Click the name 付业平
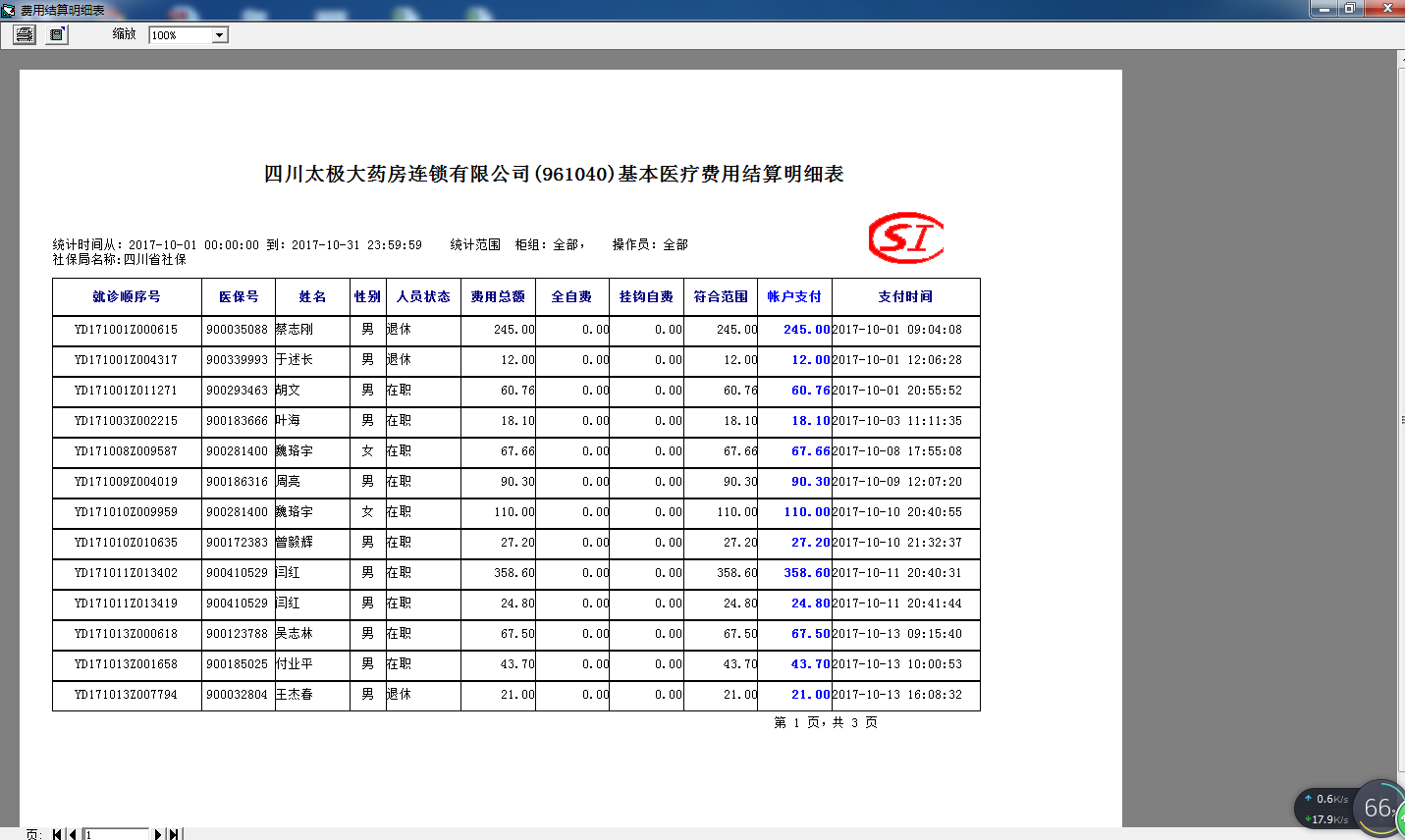Viewport: 1405px width, 840px height. point(295,664)
